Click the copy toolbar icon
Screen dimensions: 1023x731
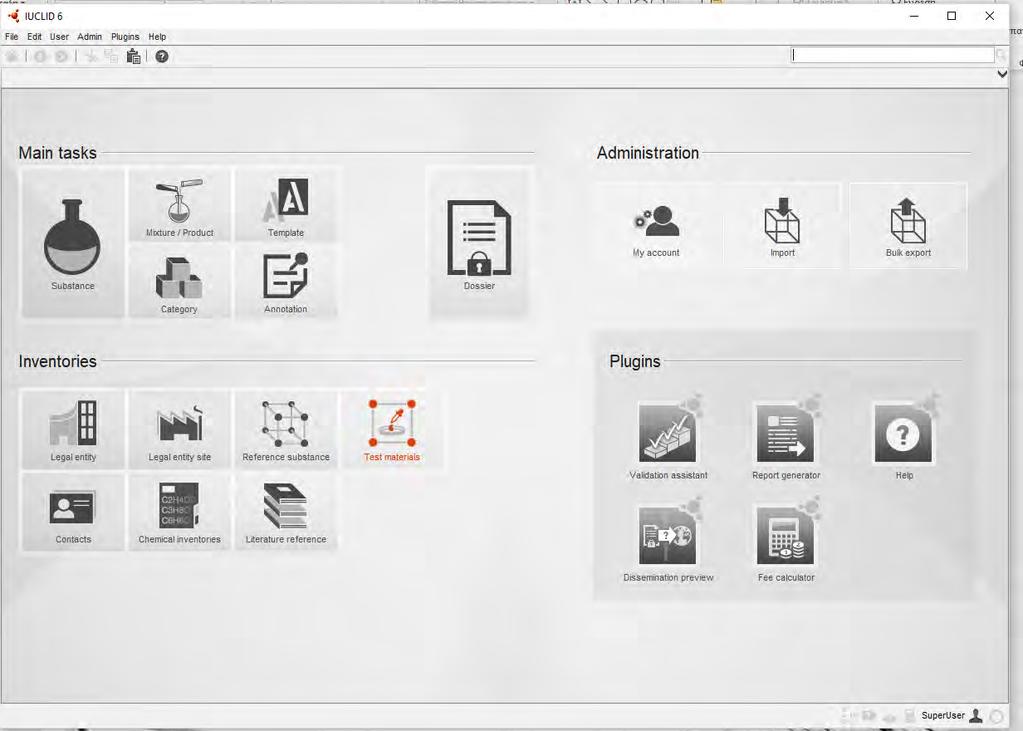click(x=112, y=57)
